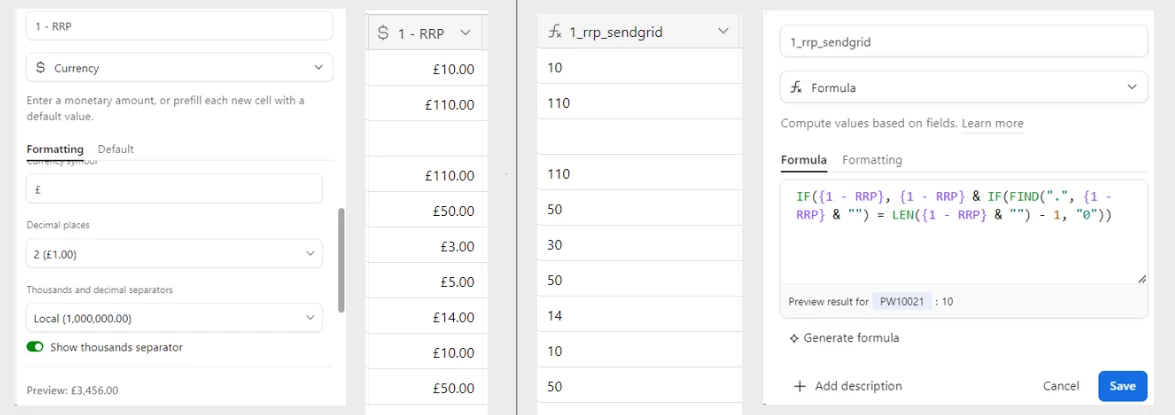Click the fx icon in the Formula type selector
The width and height of the screenshot is (1175, 415).
click(797, 88)
